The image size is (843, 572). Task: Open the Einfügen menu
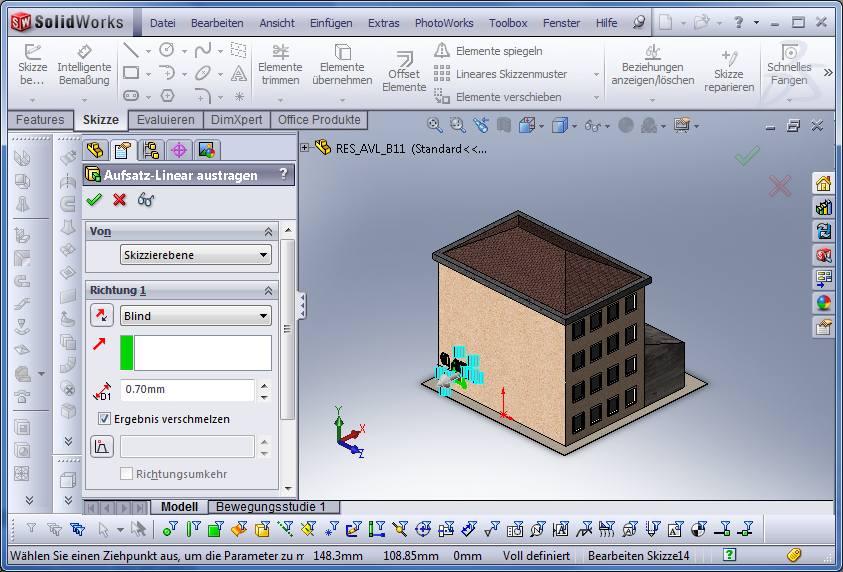(330, 23)
